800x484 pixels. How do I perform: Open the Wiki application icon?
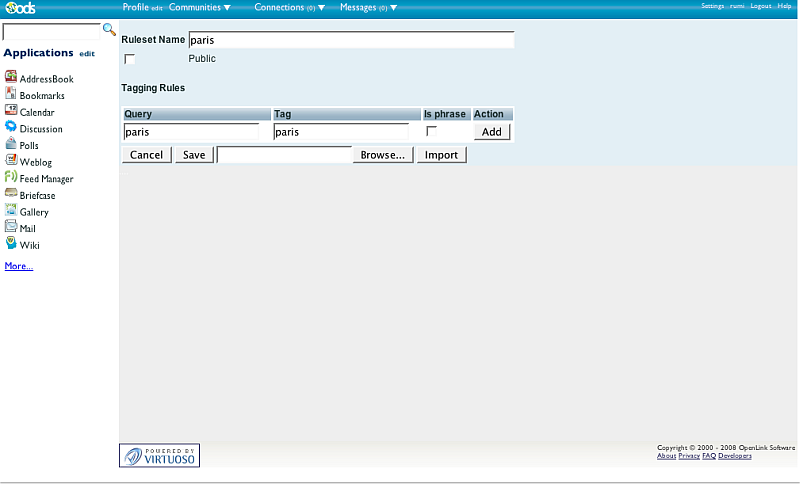coord(11,244)
